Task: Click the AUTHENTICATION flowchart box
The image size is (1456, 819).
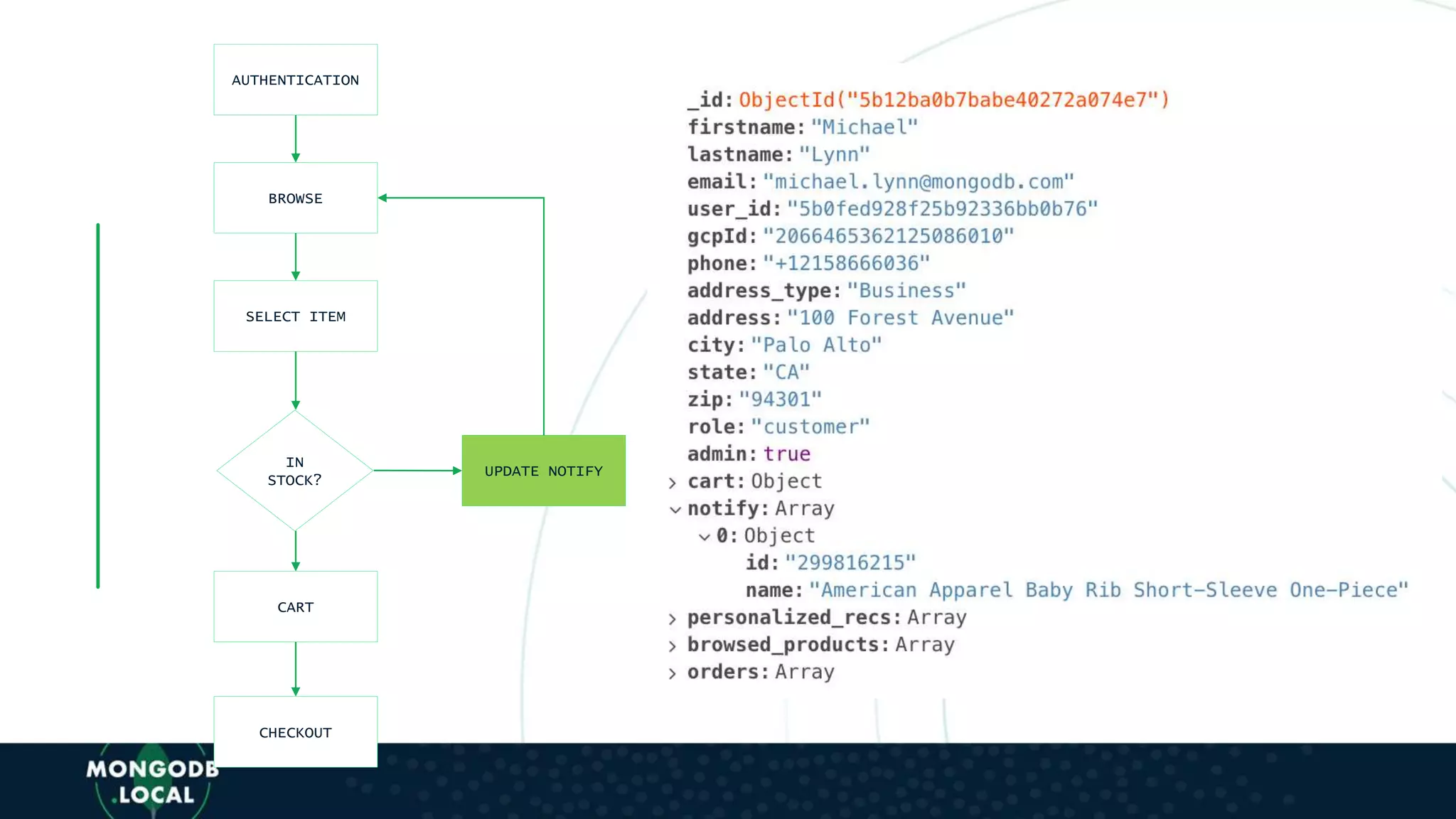Action: [295, 80]
